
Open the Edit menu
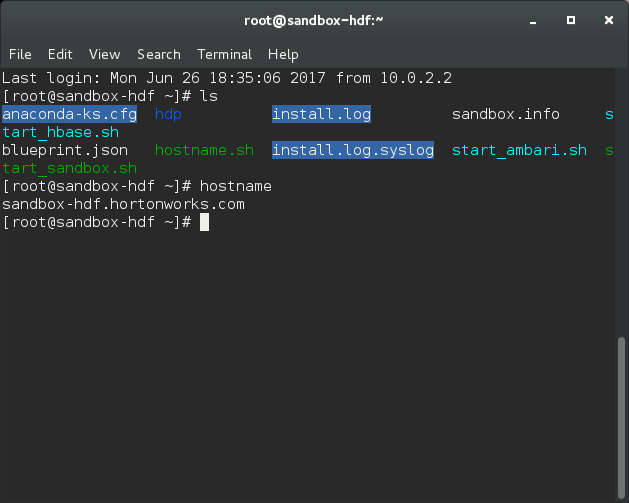[x=60, y=54]
